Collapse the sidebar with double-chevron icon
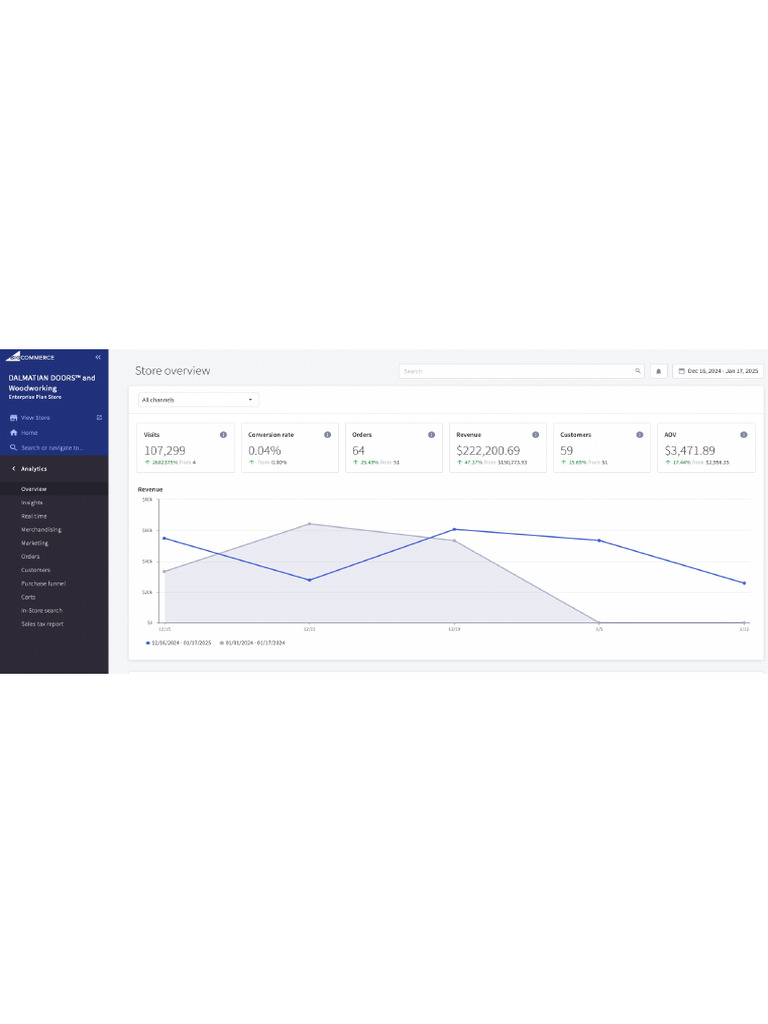Screen dimensions: 768x1024 pyautogui.click(x=98, y=357)
